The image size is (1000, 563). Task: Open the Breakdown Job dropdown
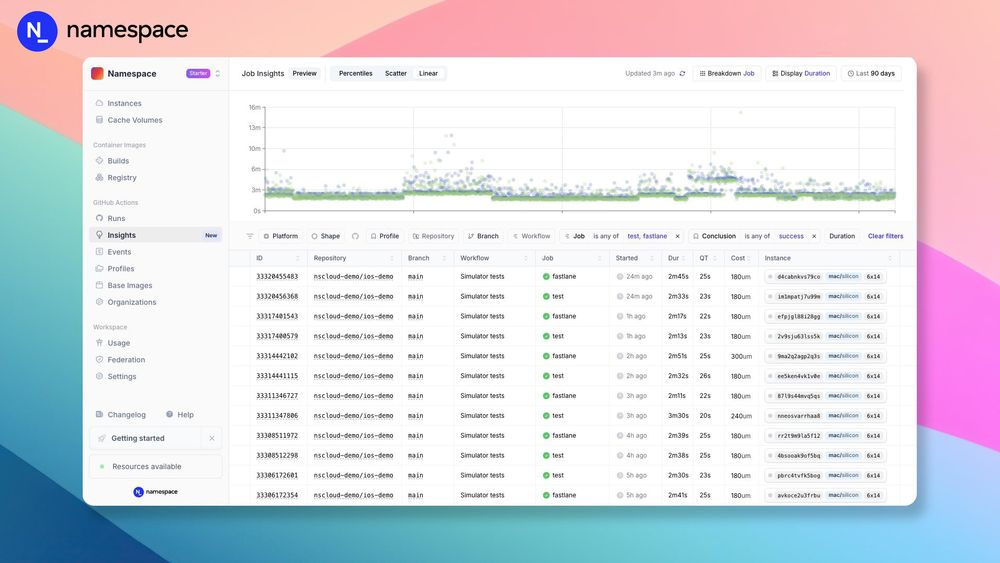tap(726, 73)
